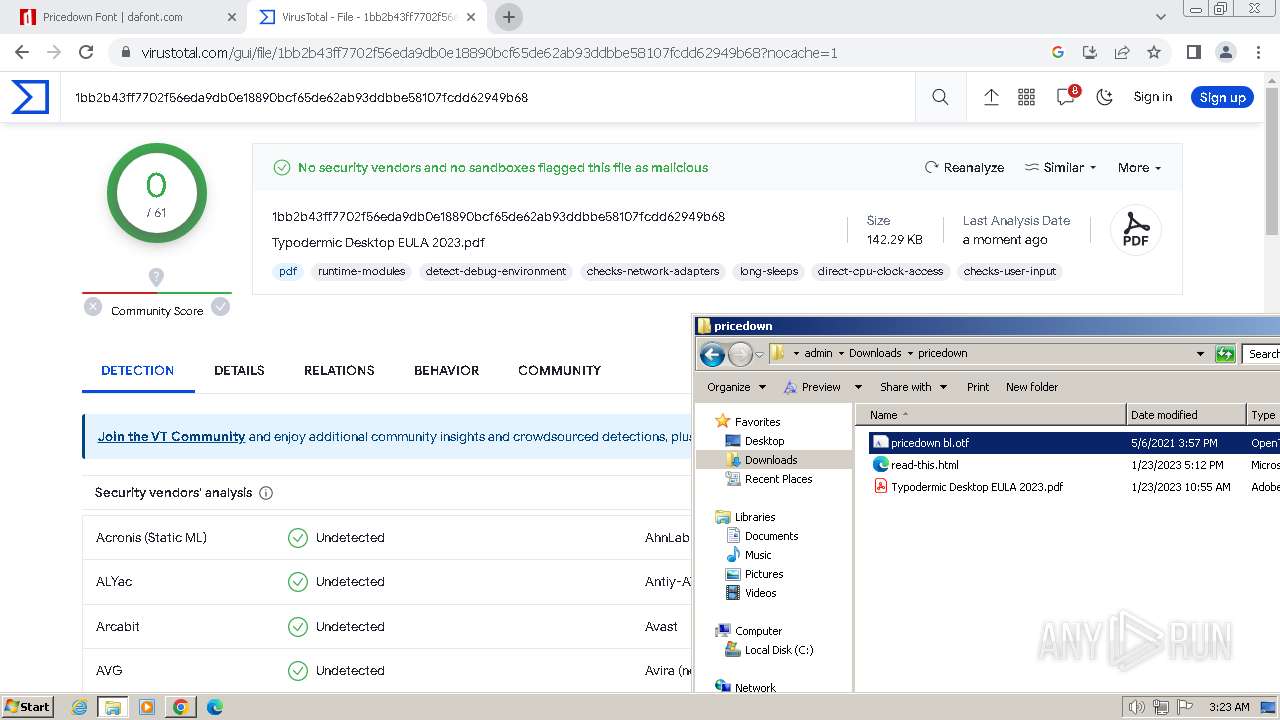The width and height of the screenshot is (1280, 720).
Task: Click the Chrome back arrow
Action: (x=22, y=52)
